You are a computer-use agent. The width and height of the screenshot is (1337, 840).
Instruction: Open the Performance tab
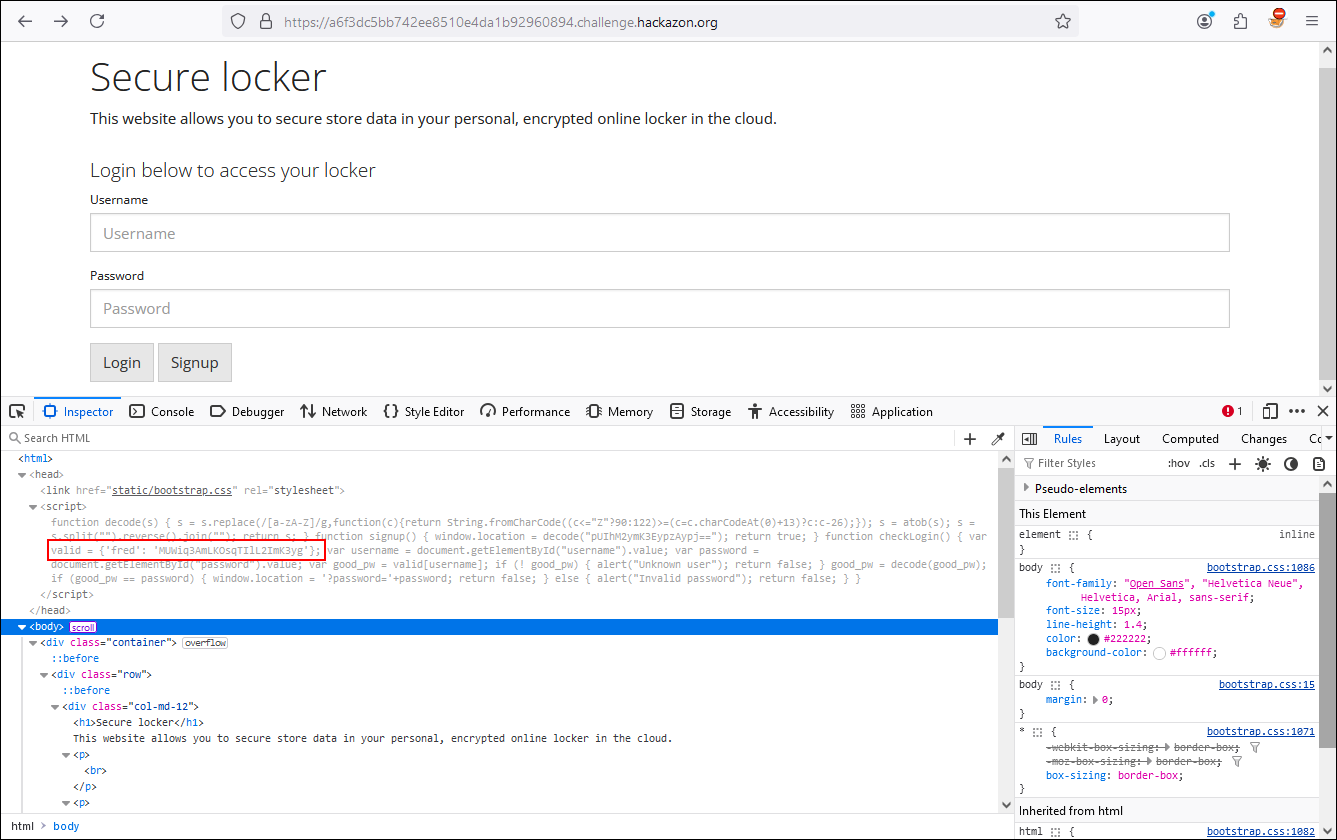coord(525,411)
